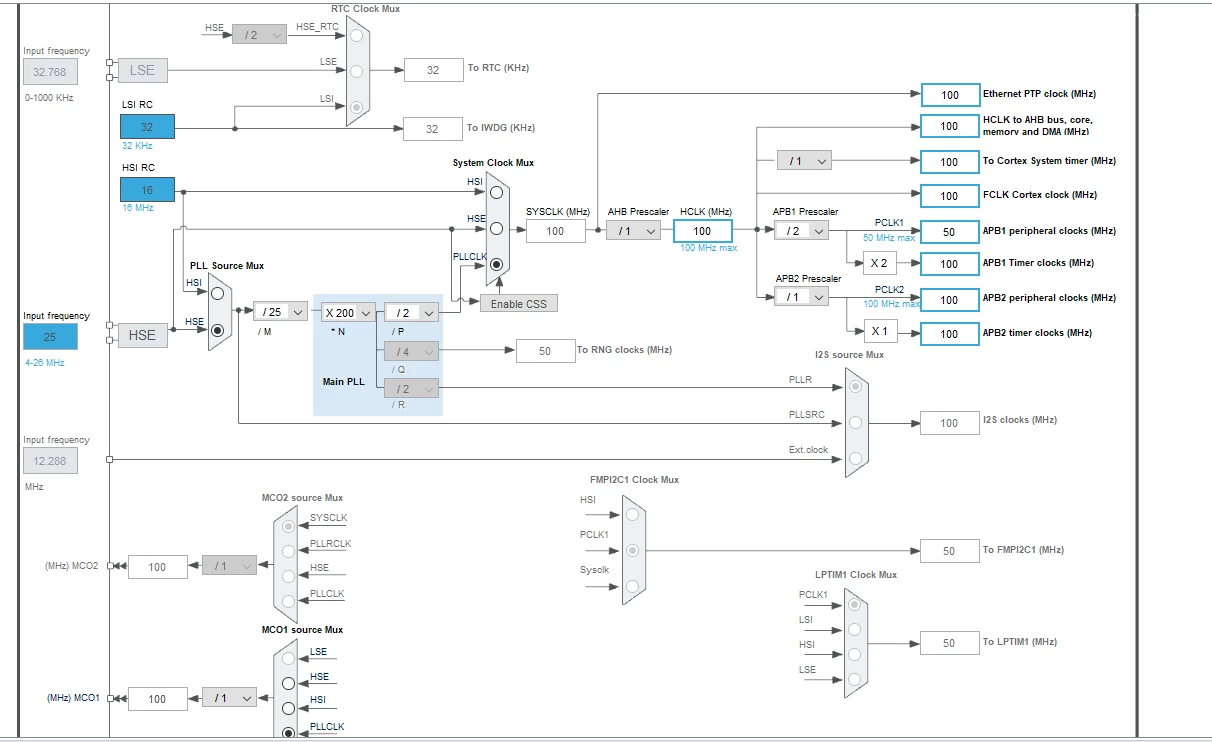Pick PLLCLK in MCO2 source Mux
This screenshot has height=742, width=1212.
(x=289, y=601)
